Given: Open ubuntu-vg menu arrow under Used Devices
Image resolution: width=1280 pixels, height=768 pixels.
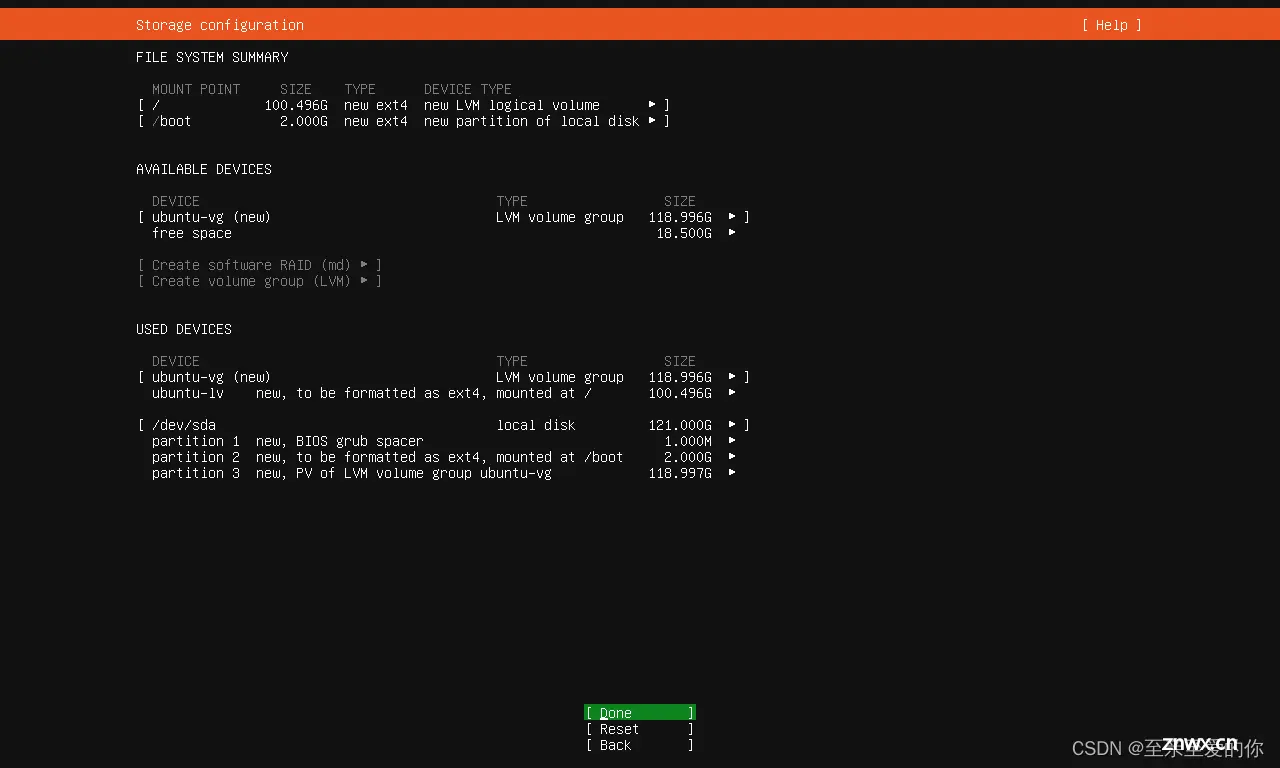Looking at the screenshot, I should (732, 376).
